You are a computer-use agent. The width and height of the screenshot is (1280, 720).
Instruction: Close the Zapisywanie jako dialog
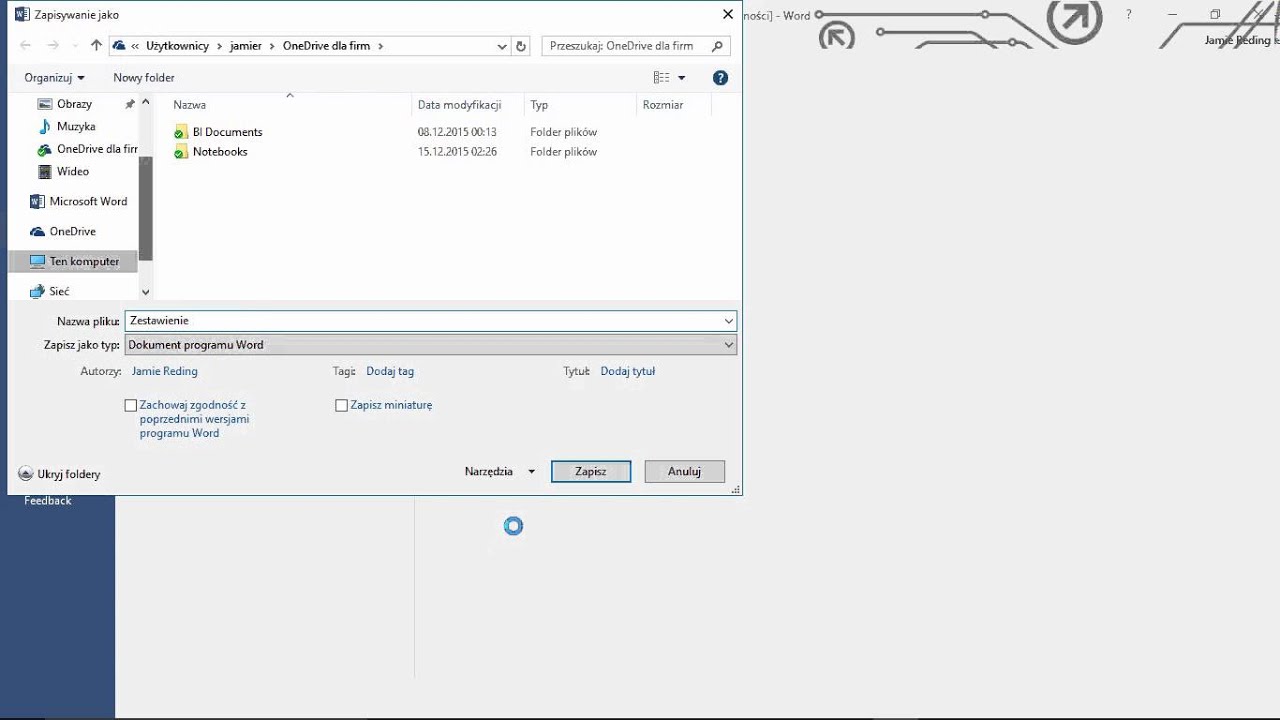727,14
